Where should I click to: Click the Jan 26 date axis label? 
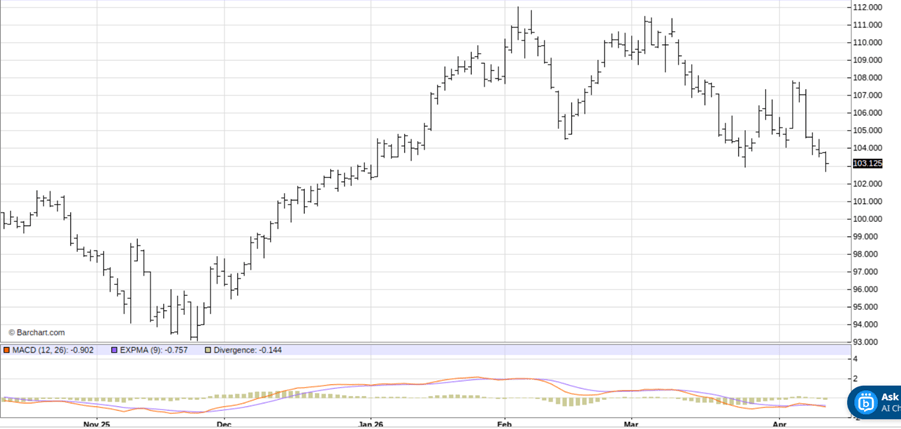[371, 423]
